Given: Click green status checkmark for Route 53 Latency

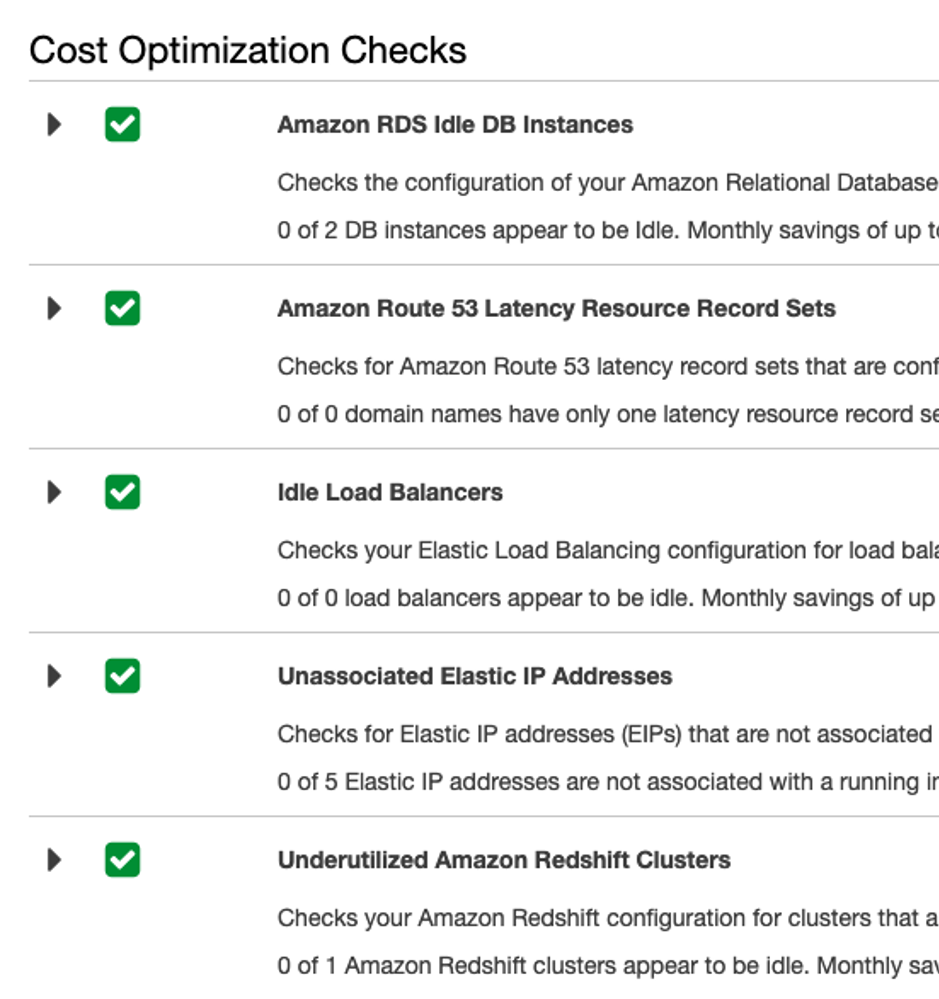Looking at the screenshot, I should point(122,308).
